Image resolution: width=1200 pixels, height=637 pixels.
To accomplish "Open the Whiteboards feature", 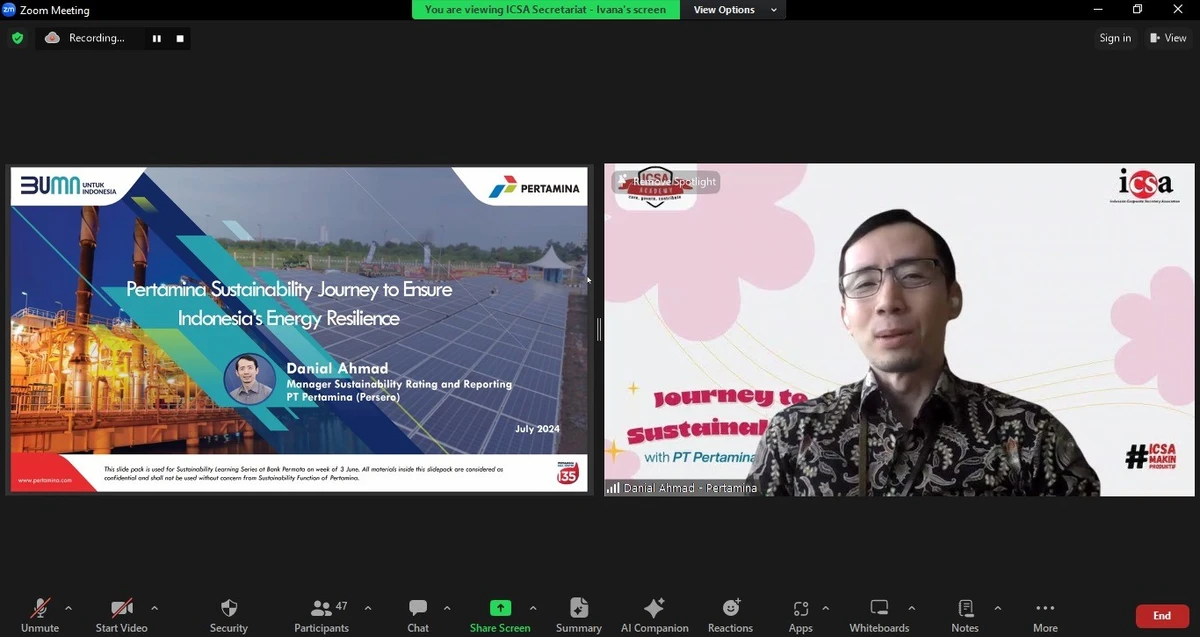I will point(878,612).
